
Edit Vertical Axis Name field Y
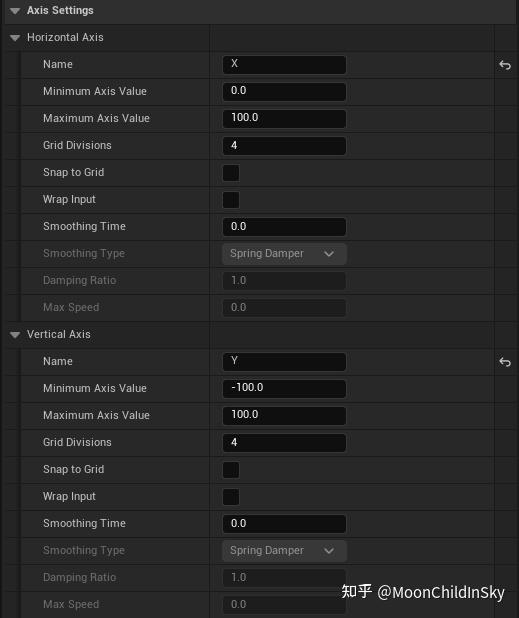click(x=284, y=361)
